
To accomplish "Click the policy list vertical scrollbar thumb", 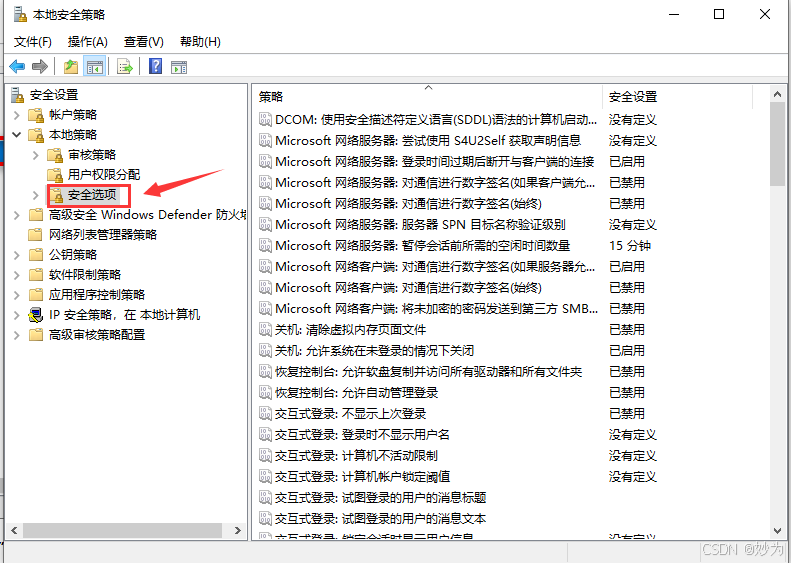I will (x=777, y=144).
